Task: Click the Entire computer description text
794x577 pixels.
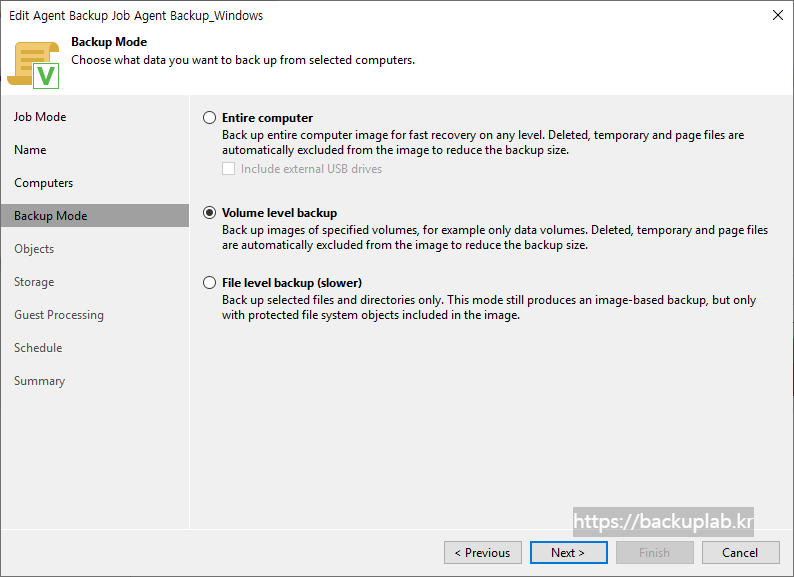Action: tap(483, 142)
